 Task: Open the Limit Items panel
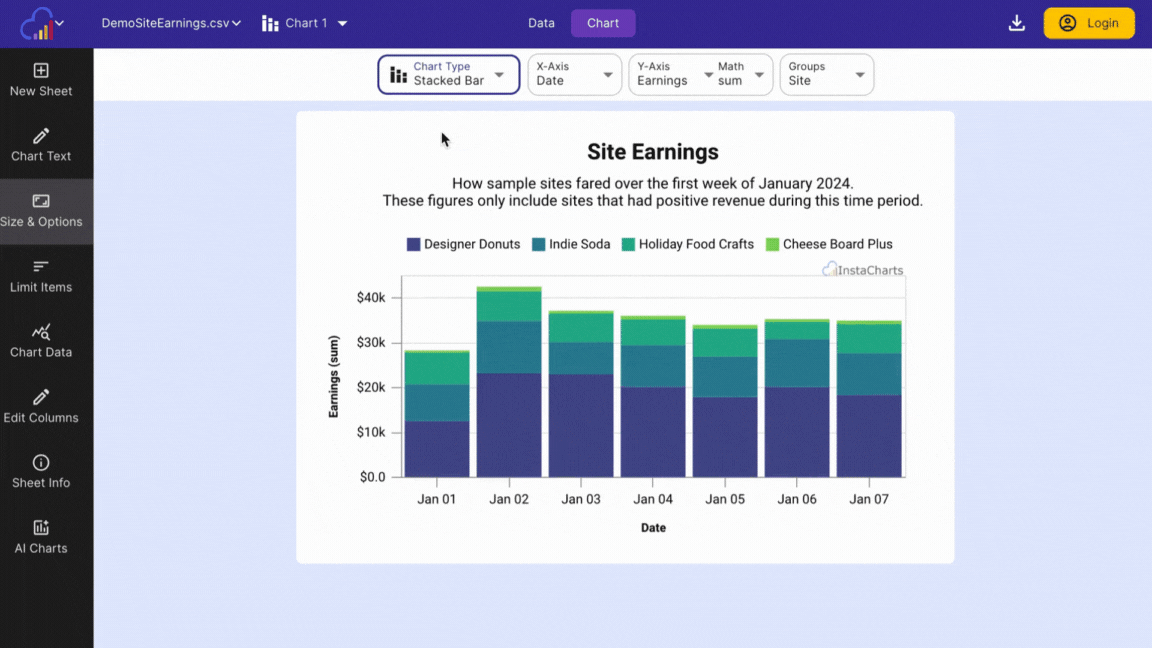point(41,276)
